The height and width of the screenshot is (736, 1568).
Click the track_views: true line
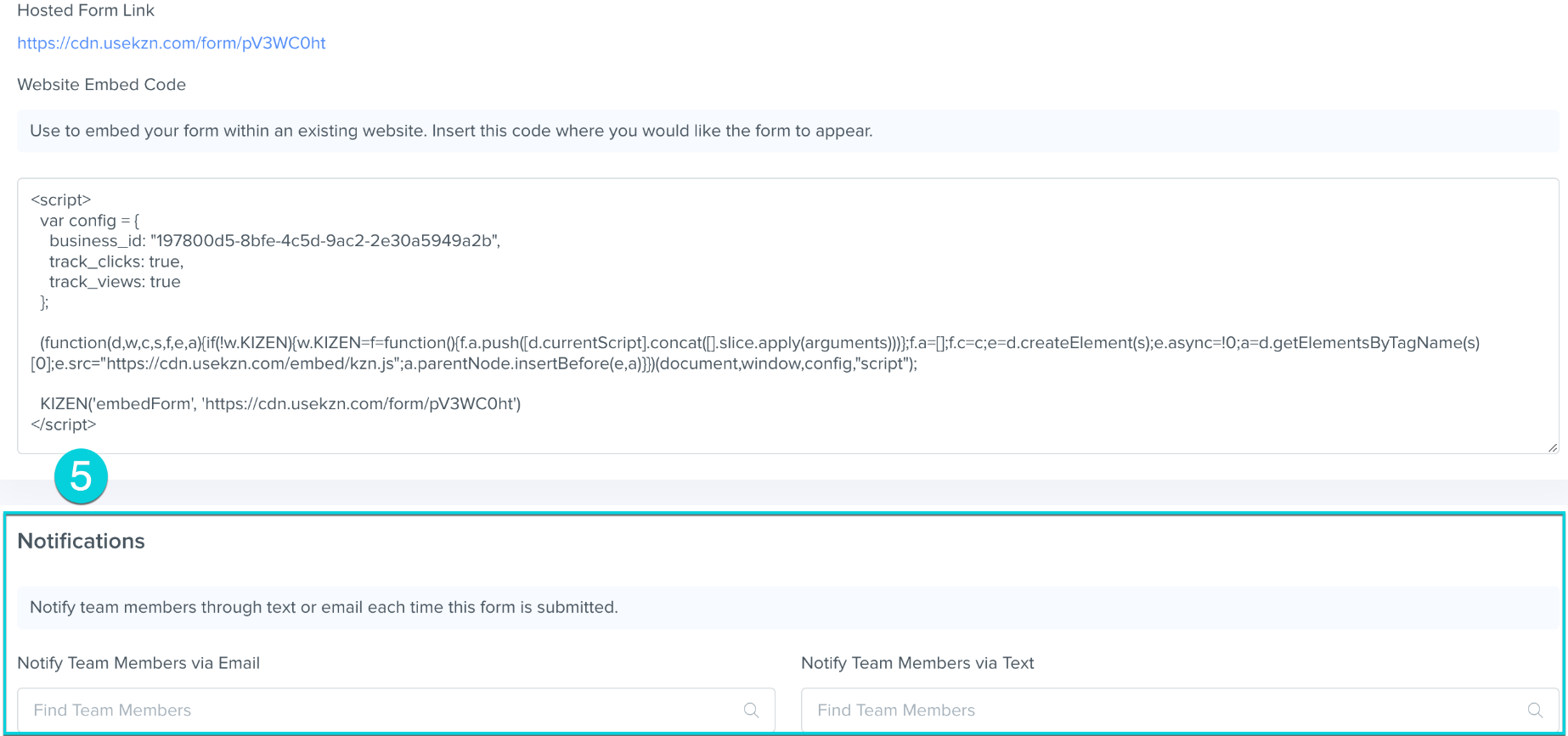[115, 282]
